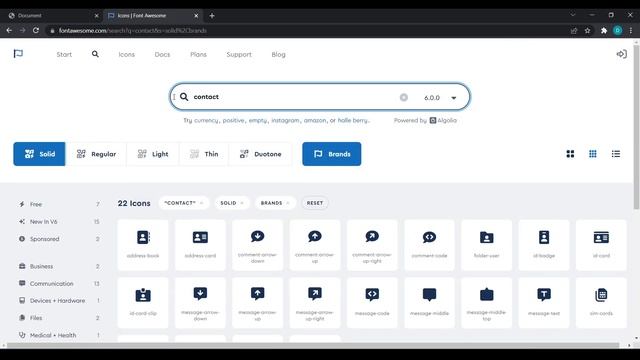
Task: Click the sign-in arrow icon
Action: click(622, 54)
